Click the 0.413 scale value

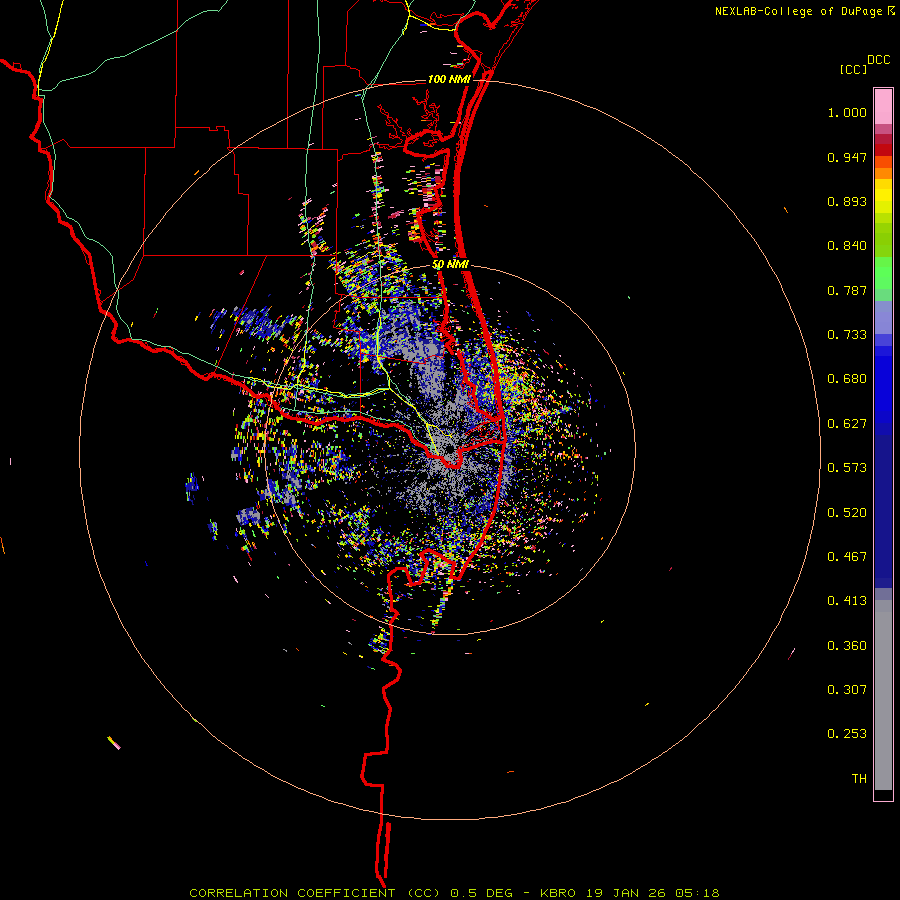[x=847, y=601]
